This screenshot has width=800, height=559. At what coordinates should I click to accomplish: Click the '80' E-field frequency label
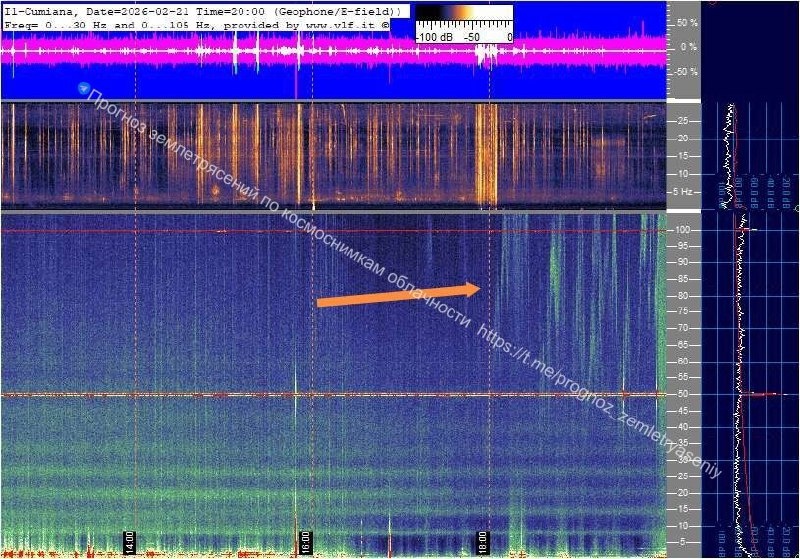coord(683,296)
